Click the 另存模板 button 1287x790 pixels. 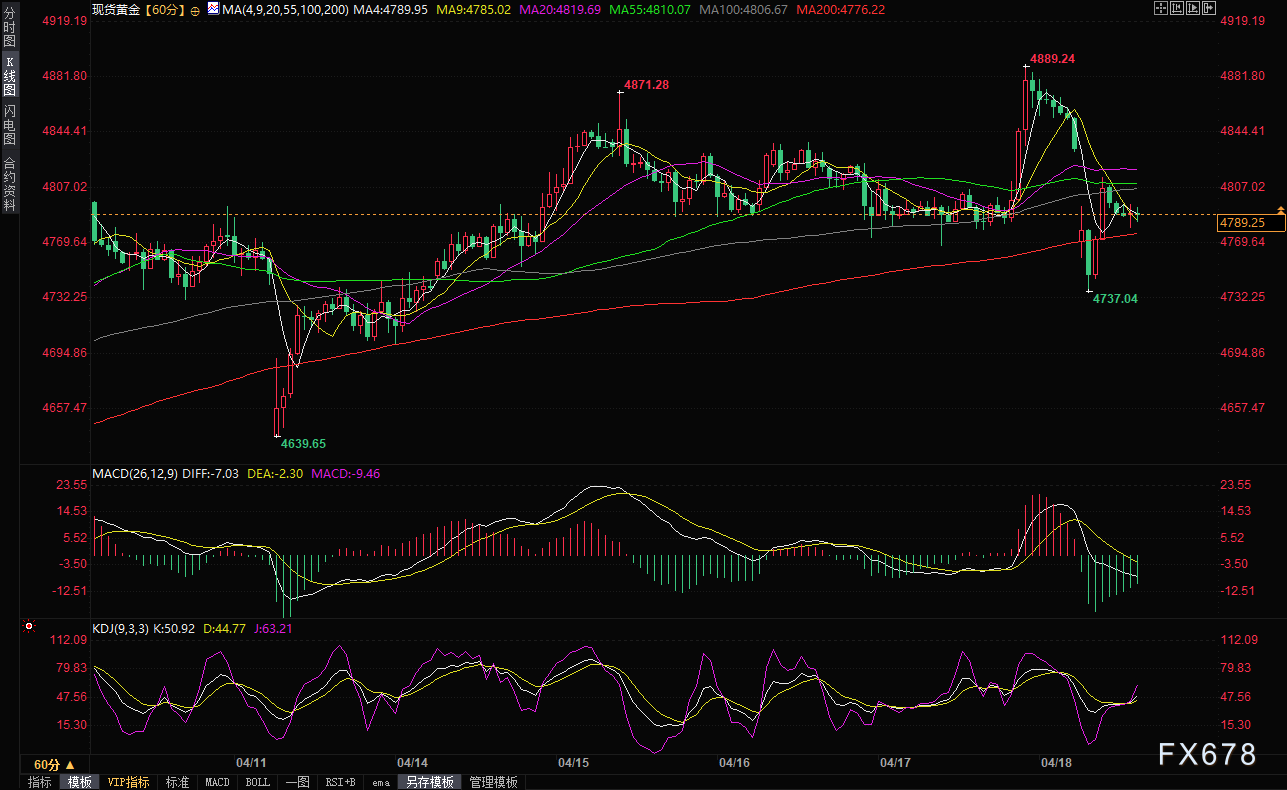click(429, 782)
